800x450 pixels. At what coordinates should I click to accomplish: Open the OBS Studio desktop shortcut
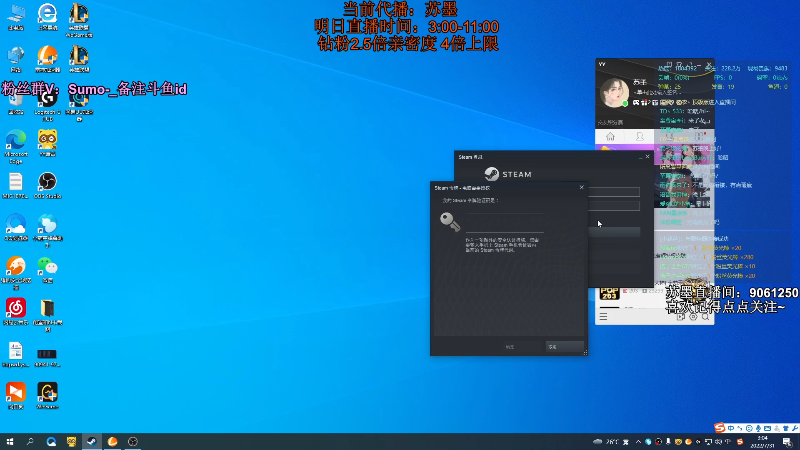pyautogui.click(x=47, y=185)
